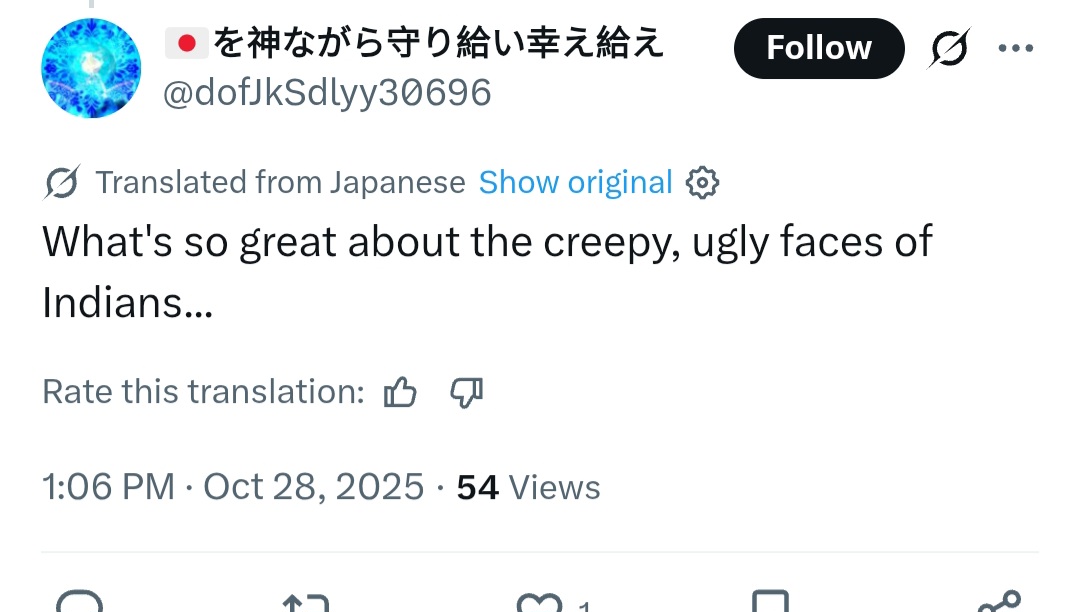
Task: Show original Japanese post text
Action: click(x=575, y=183)
